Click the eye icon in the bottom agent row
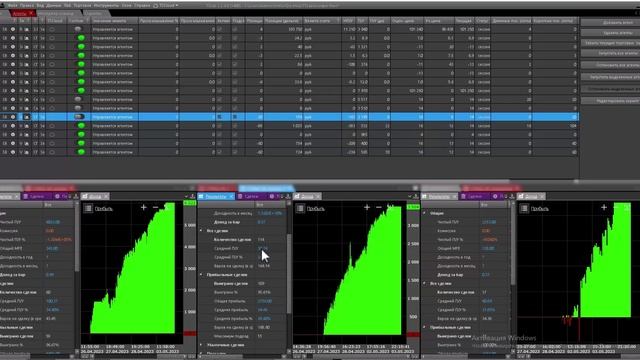The height and width of the screenshot is (360, 640). click(13, 152)
